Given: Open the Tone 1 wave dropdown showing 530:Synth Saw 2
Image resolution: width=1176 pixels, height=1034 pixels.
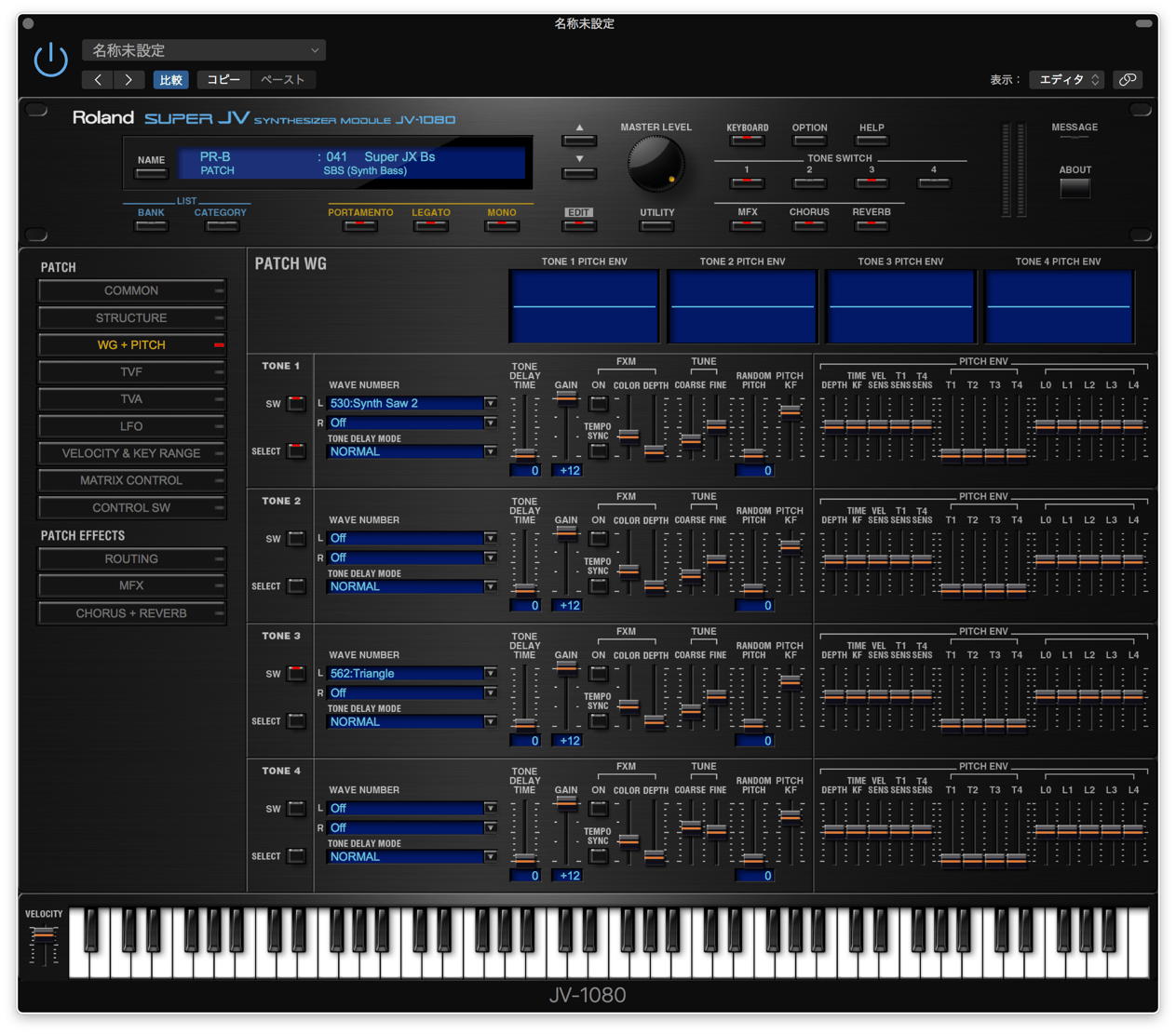Looking at the screenshot, I should (411, 403).
